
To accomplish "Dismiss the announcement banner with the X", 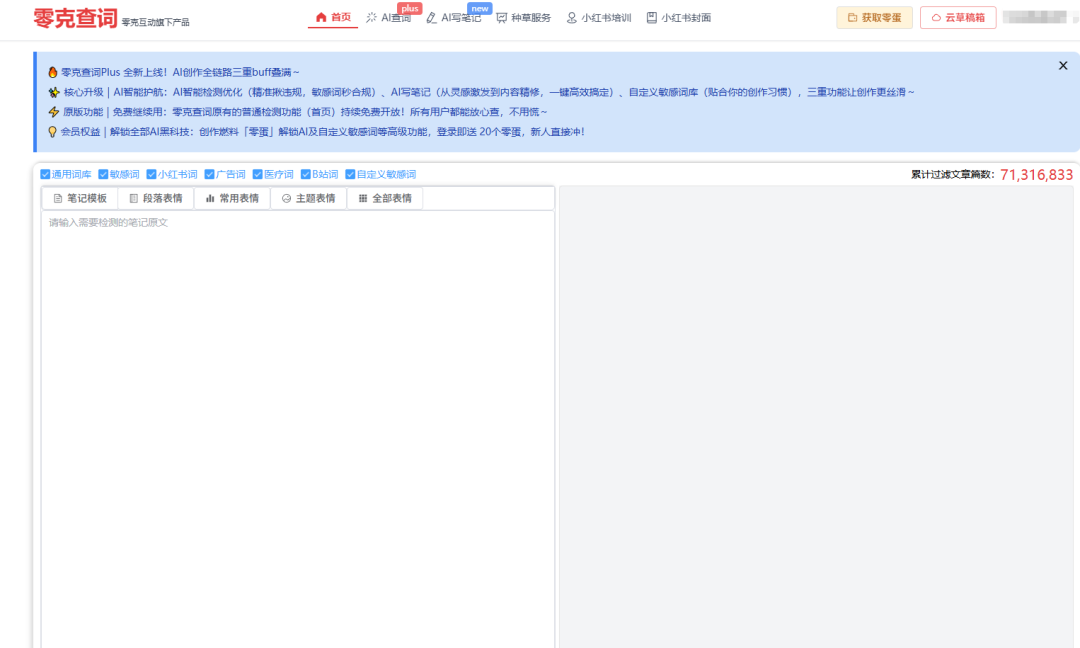I will [x=1063, y=66].
